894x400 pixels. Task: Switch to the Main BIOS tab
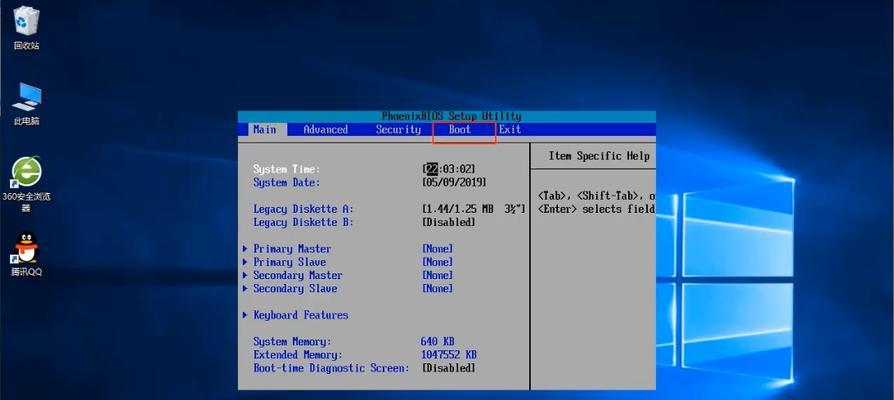[265, 129]
